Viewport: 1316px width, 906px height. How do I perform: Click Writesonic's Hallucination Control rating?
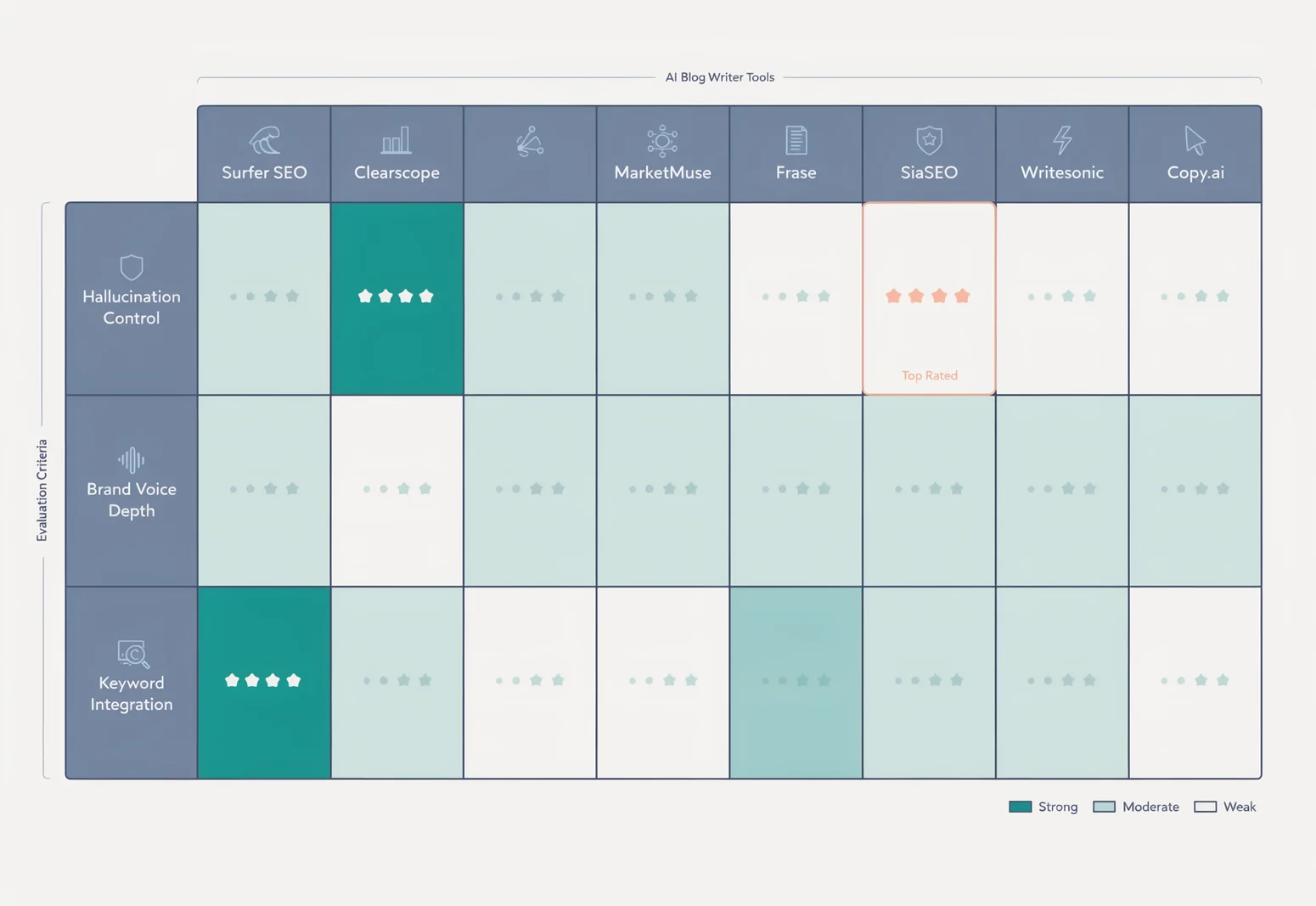(x=1062, y=296)
